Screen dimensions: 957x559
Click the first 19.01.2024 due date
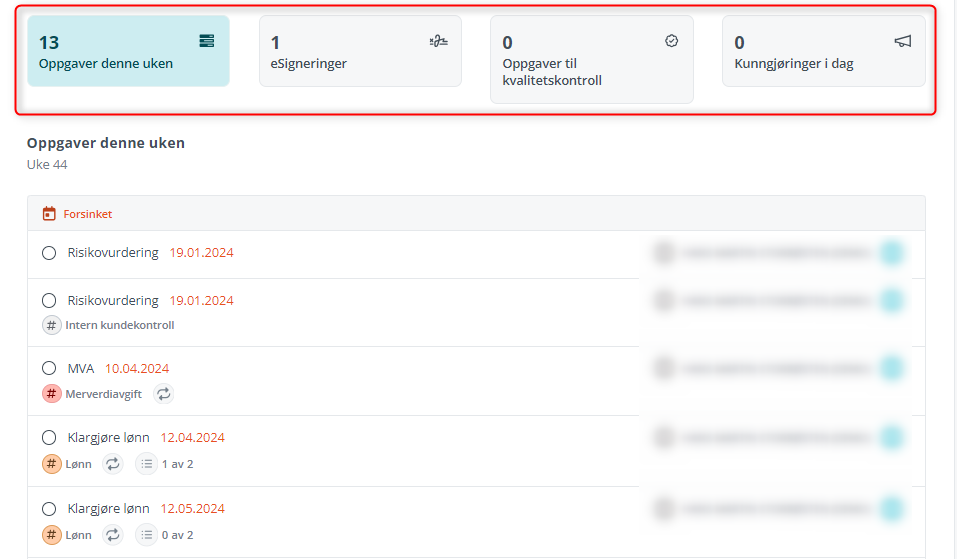coord(201,253)
